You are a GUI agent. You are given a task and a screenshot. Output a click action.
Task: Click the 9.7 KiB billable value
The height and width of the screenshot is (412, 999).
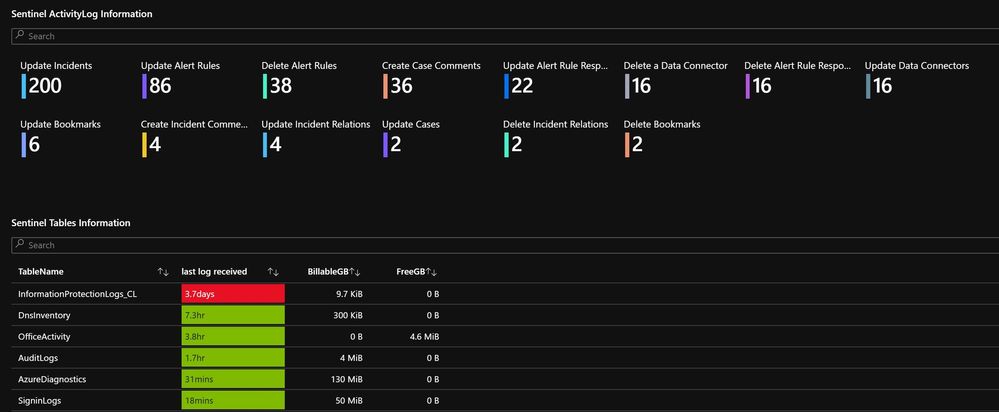click(x=349, y=294)
